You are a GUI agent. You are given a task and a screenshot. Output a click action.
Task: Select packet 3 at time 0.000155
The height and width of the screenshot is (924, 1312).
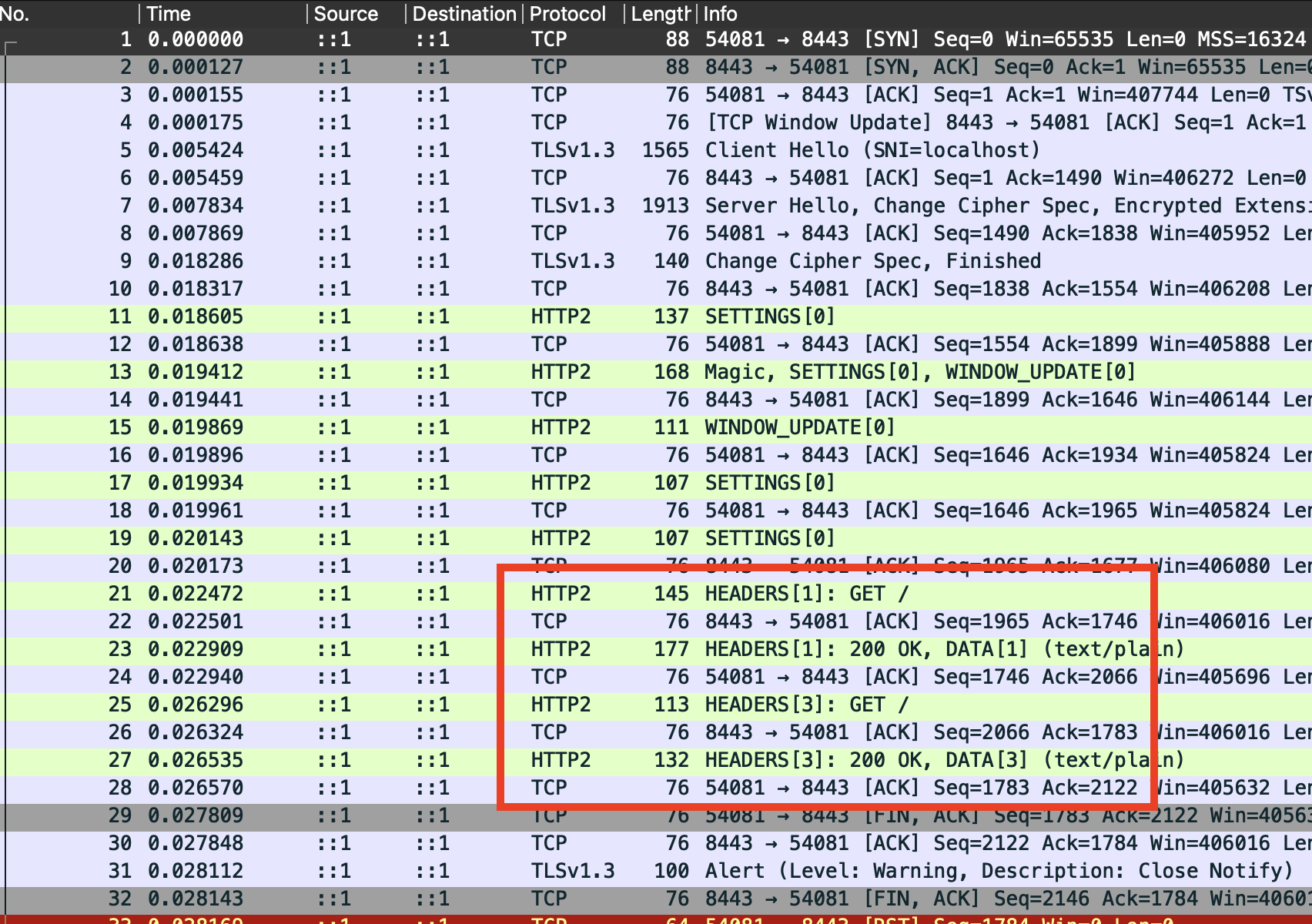[x=656, y=95]
